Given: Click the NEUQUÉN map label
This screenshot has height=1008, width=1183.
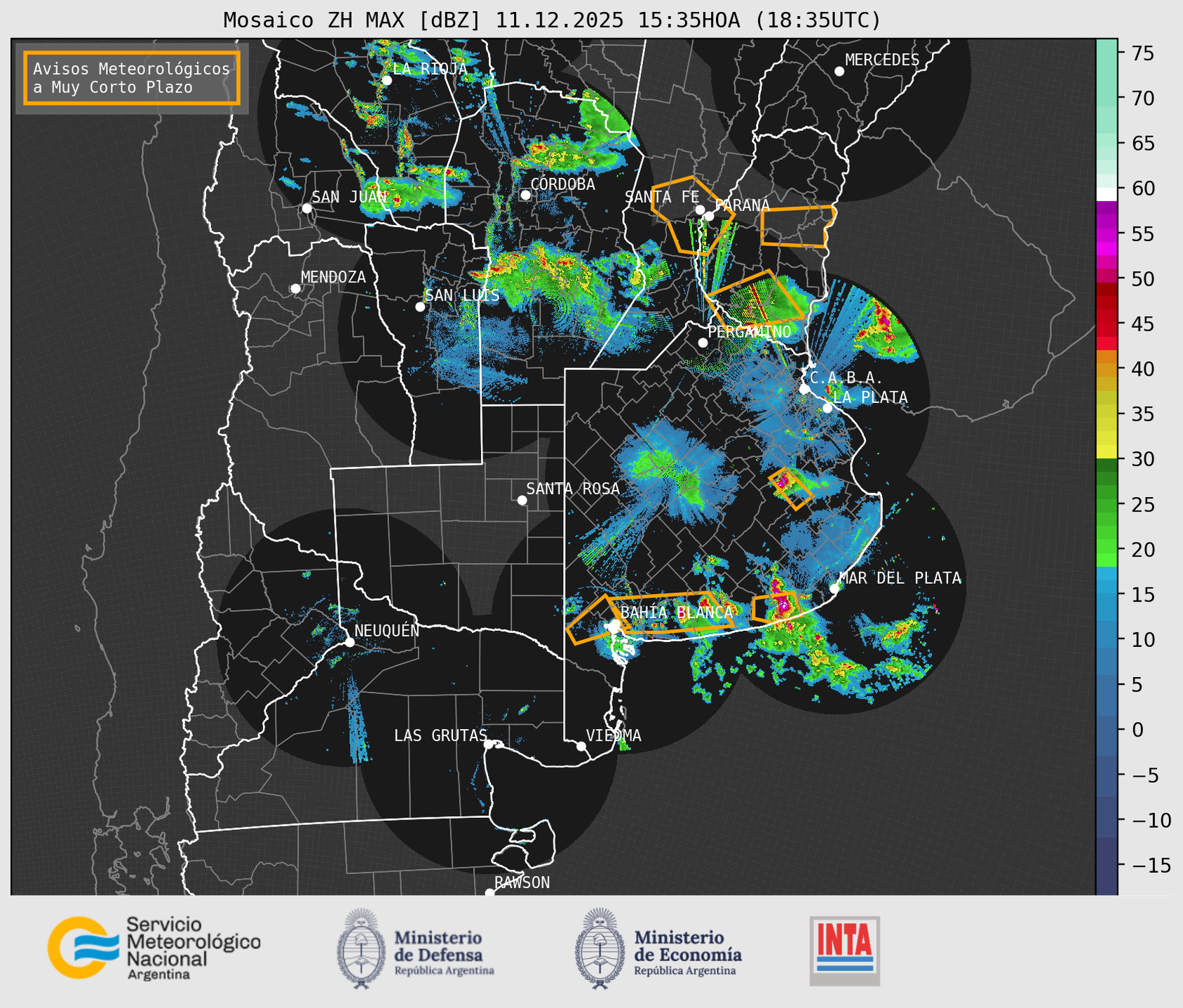Looking at the screenshot, I should tap(386, 630).
